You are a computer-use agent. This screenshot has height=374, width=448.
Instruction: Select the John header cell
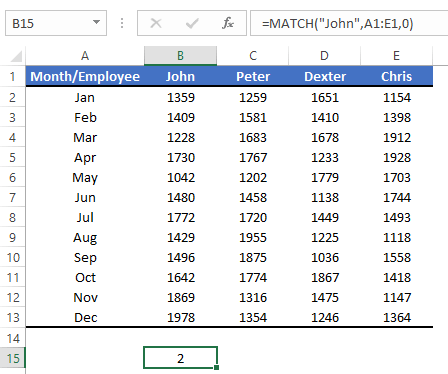180,76
